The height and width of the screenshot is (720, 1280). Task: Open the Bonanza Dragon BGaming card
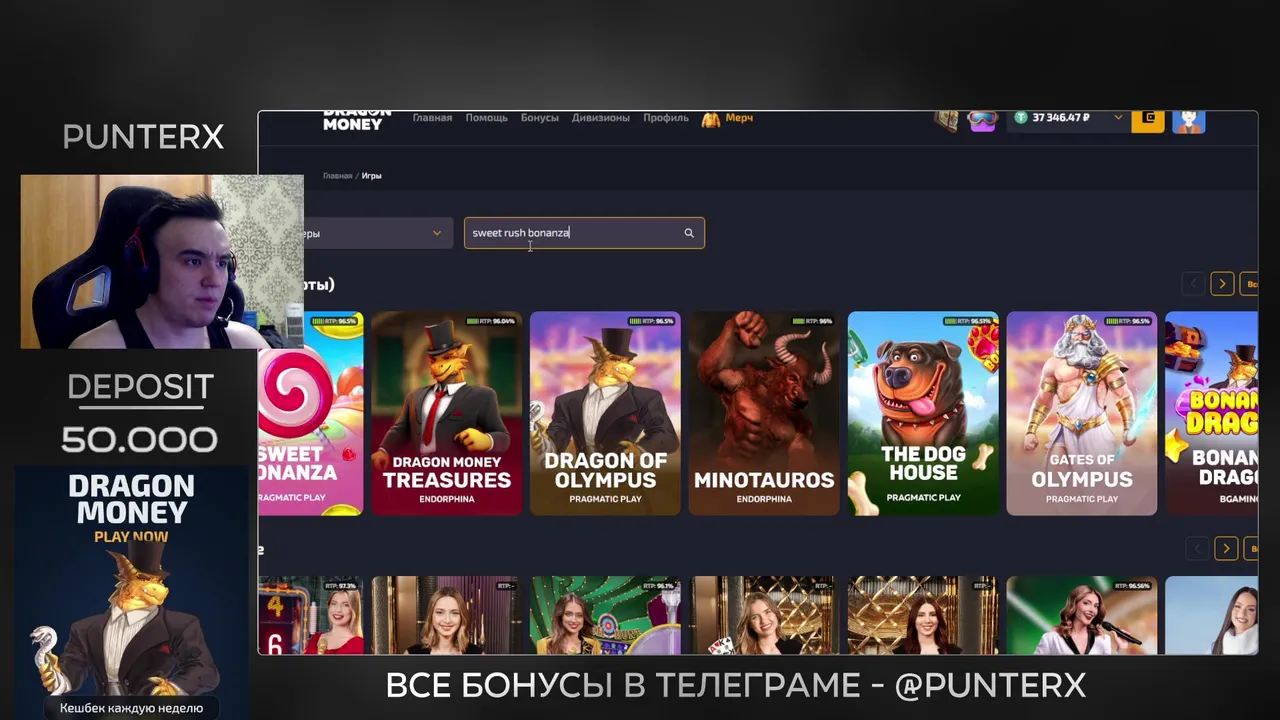coord(1212,413)
